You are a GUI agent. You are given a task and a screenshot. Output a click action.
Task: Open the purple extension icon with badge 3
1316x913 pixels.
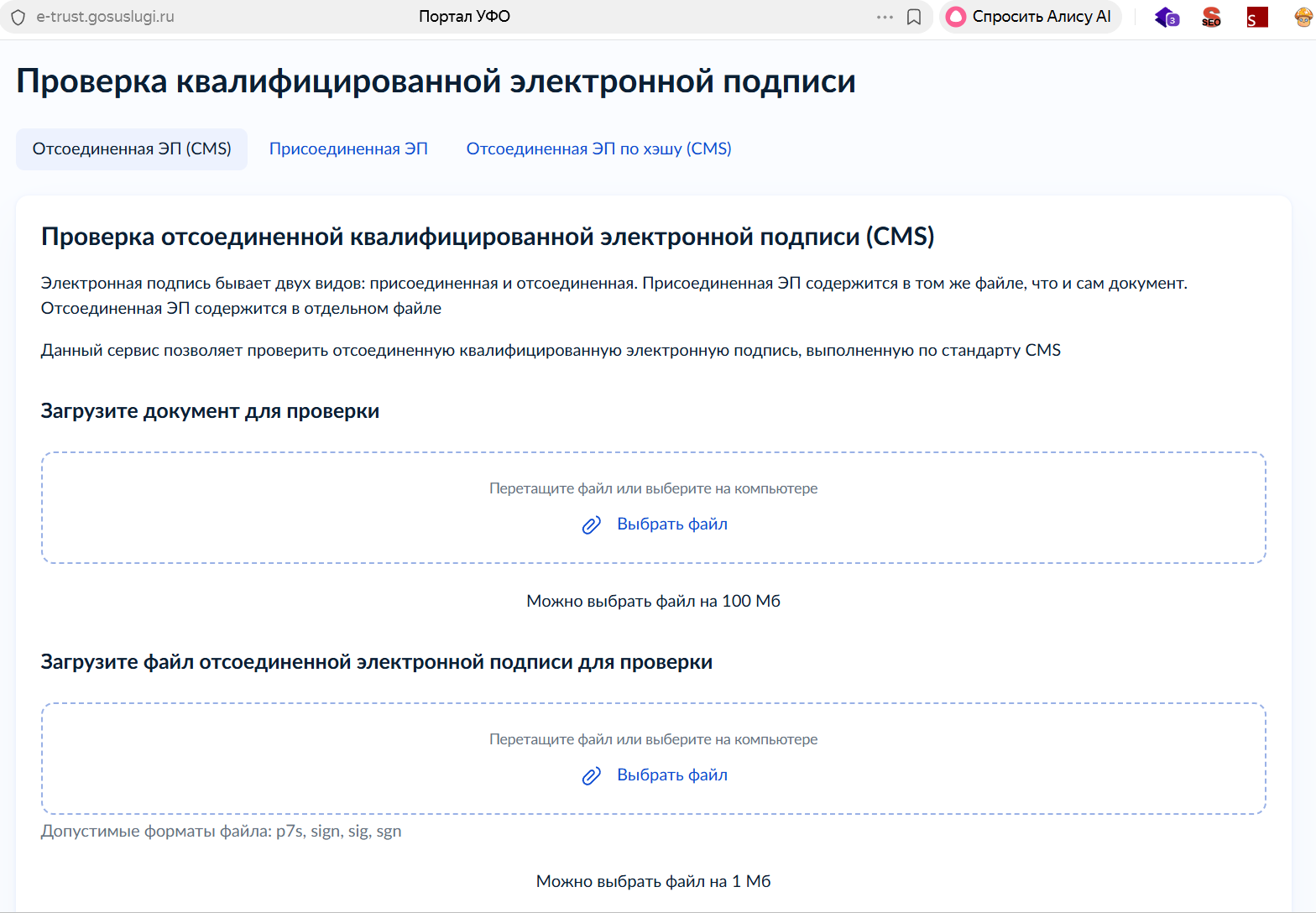(1167, 17)
